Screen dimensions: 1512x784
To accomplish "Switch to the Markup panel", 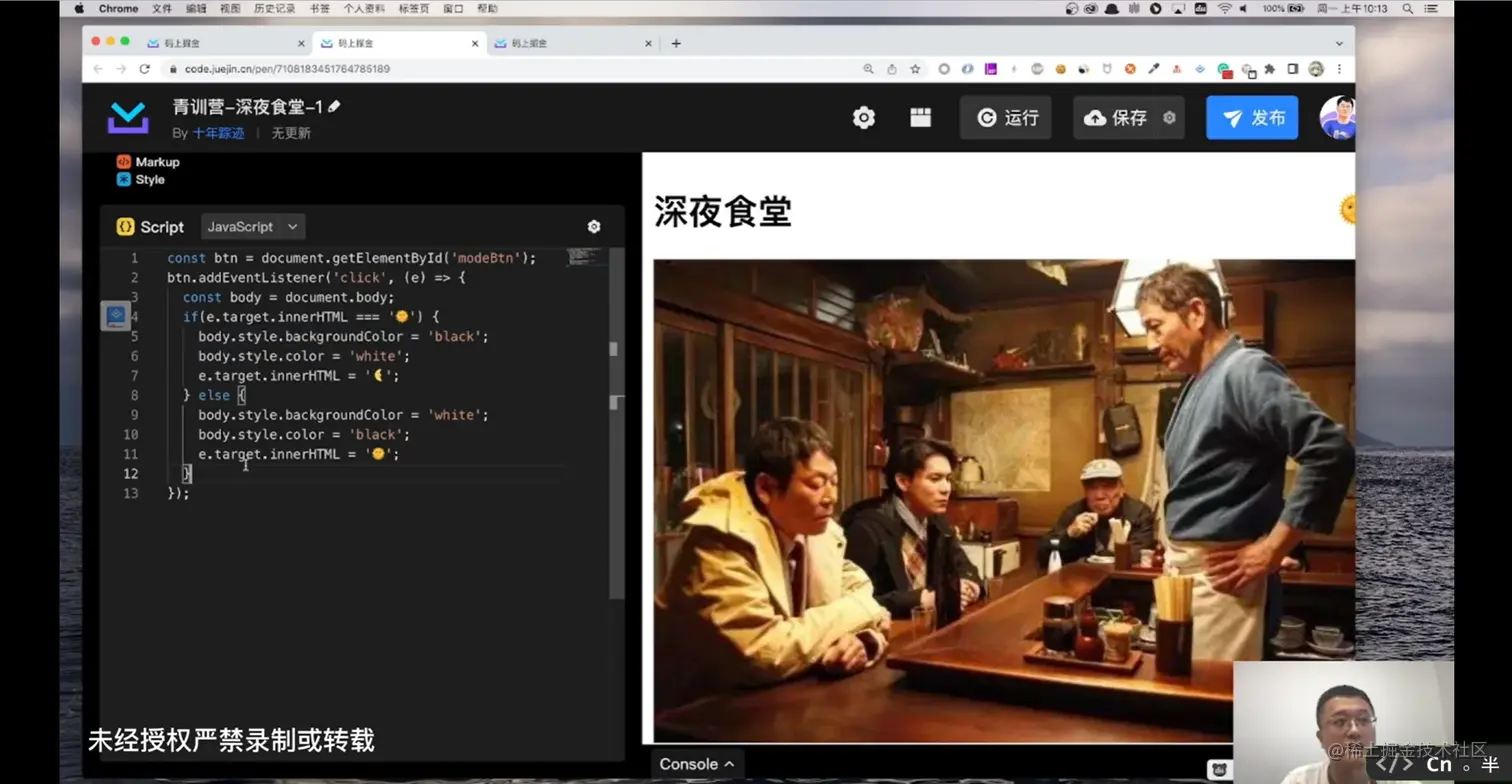I will [148, 162].
